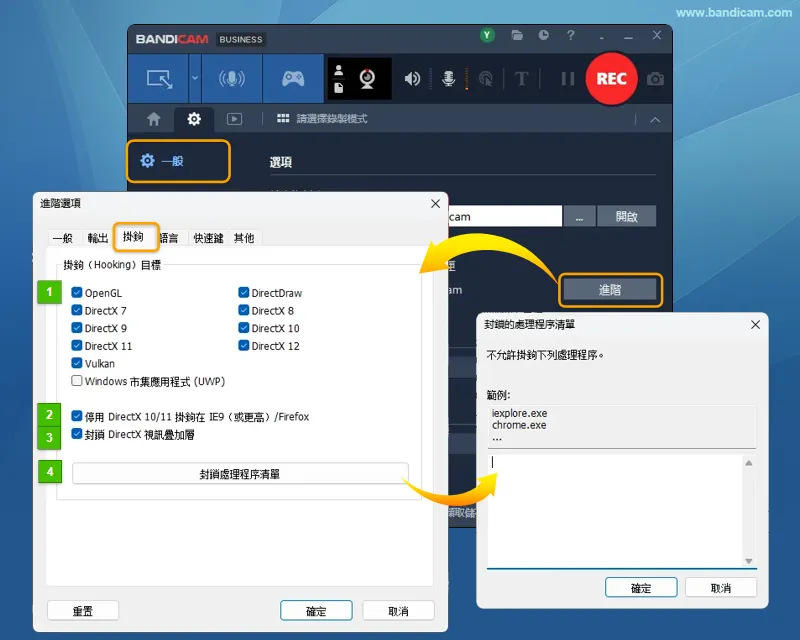Take screenshot with camera icon
Image resolution: width=800 pixels, height=640 pixels.
coord(655,79)
